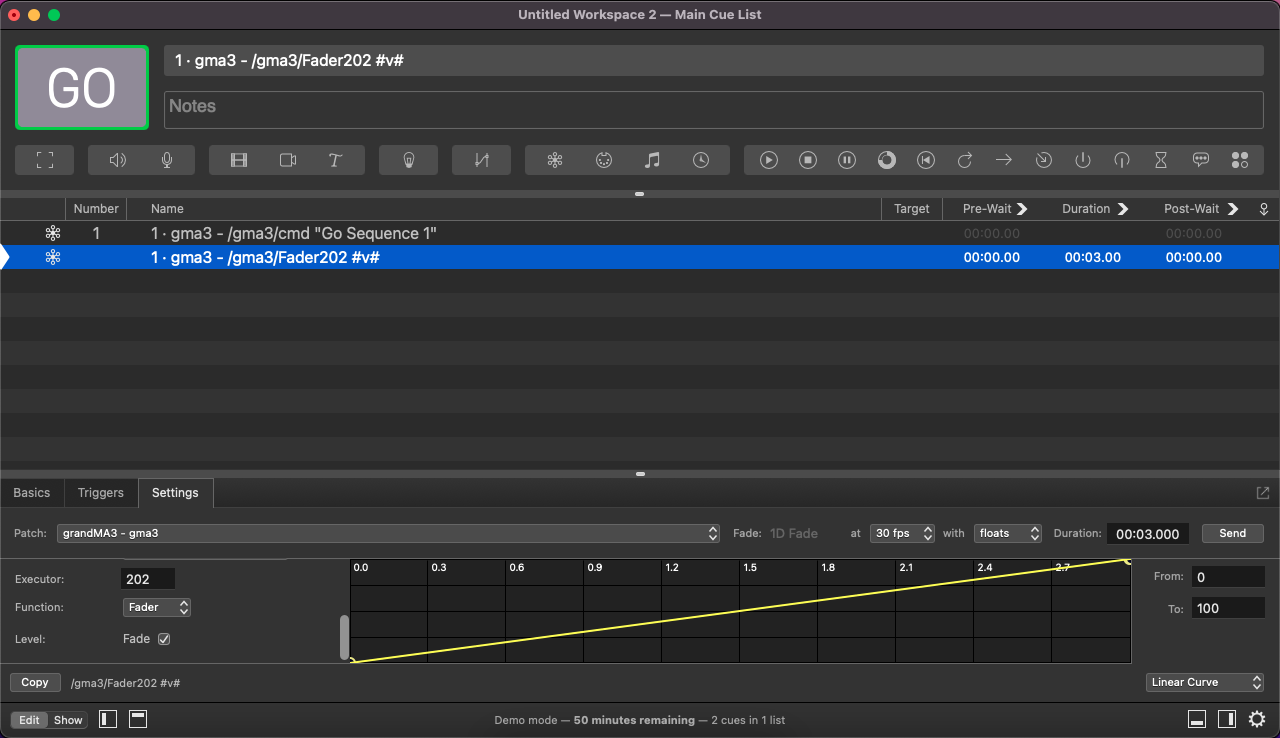This screenshot has width=1280, height=738.
Task: Open the Patch grandMA3 dropdown
Action: (x=388, y=534)
